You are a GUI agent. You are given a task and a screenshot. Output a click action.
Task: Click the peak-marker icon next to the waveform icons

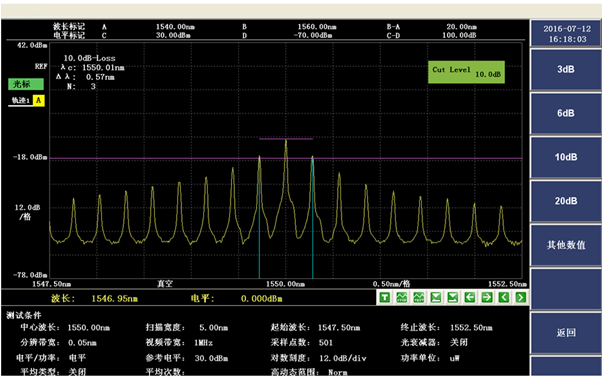[435, 297]
